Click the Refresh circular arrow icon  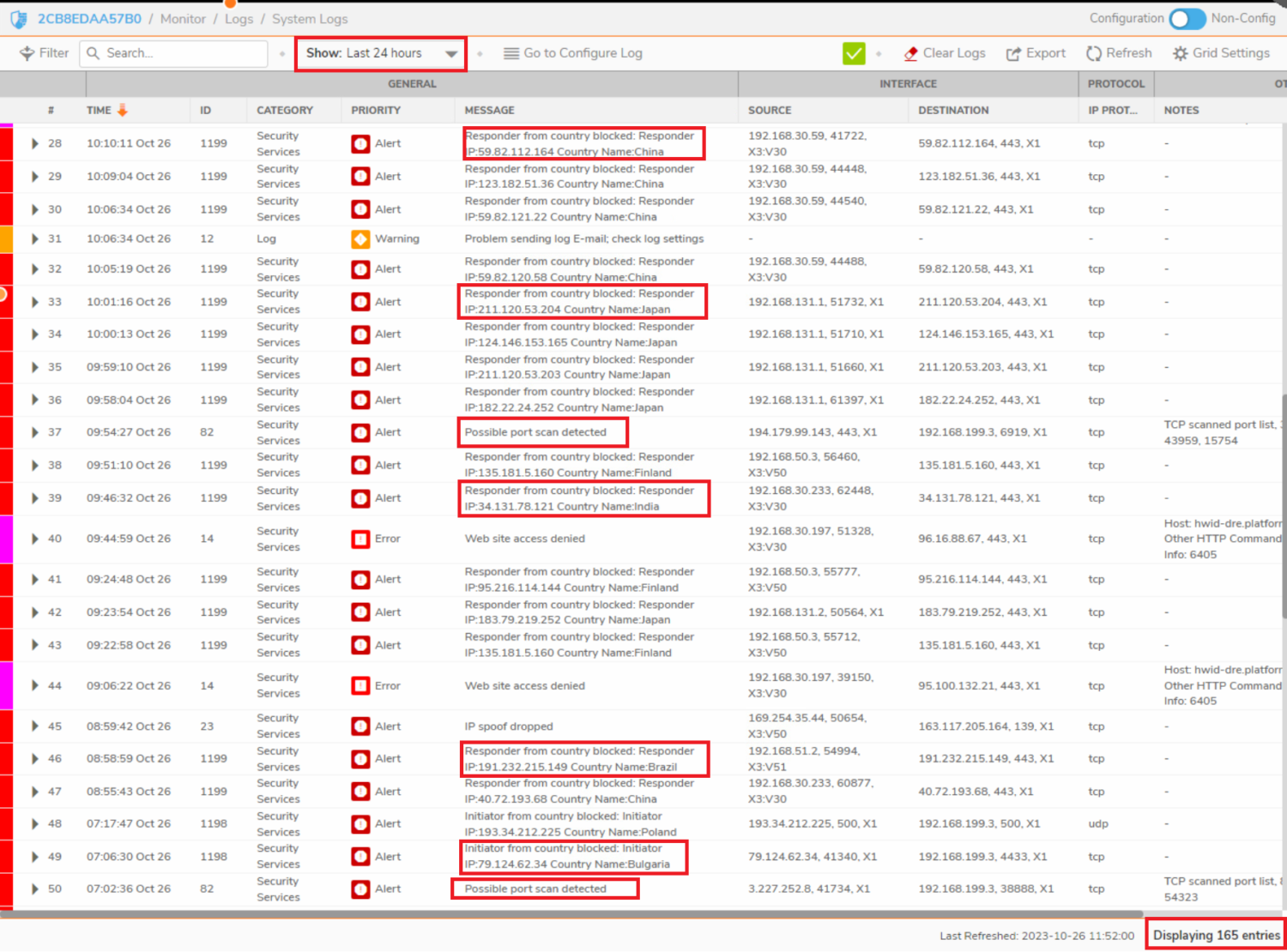(x=1094, y=54)
